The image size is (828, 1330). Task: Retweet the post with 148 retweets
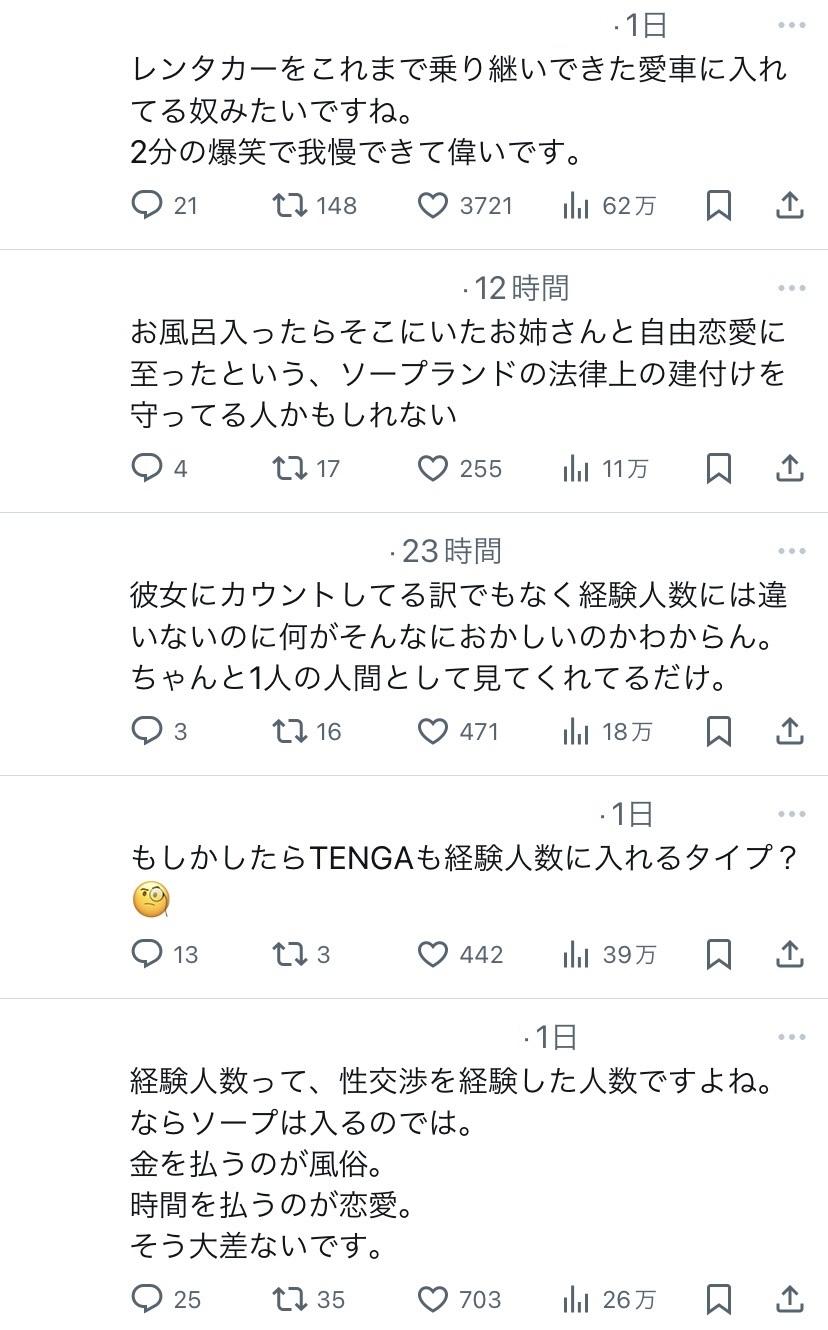[291, 206]
